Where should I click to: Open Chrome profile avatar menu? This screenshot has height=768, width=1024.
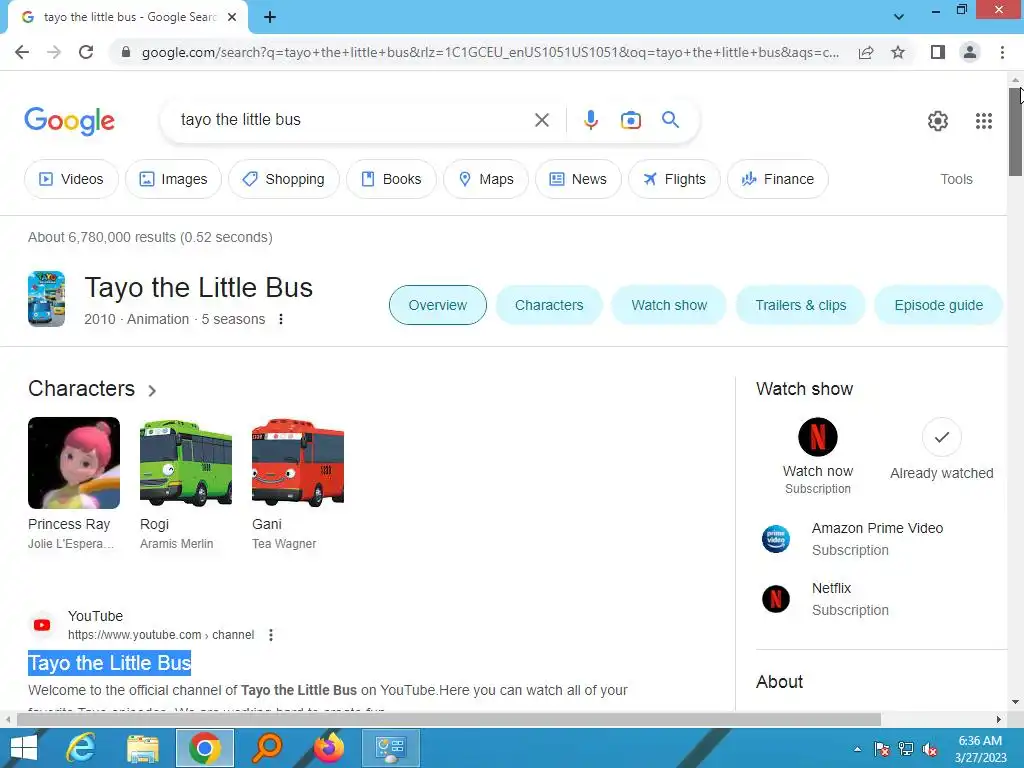970,52
